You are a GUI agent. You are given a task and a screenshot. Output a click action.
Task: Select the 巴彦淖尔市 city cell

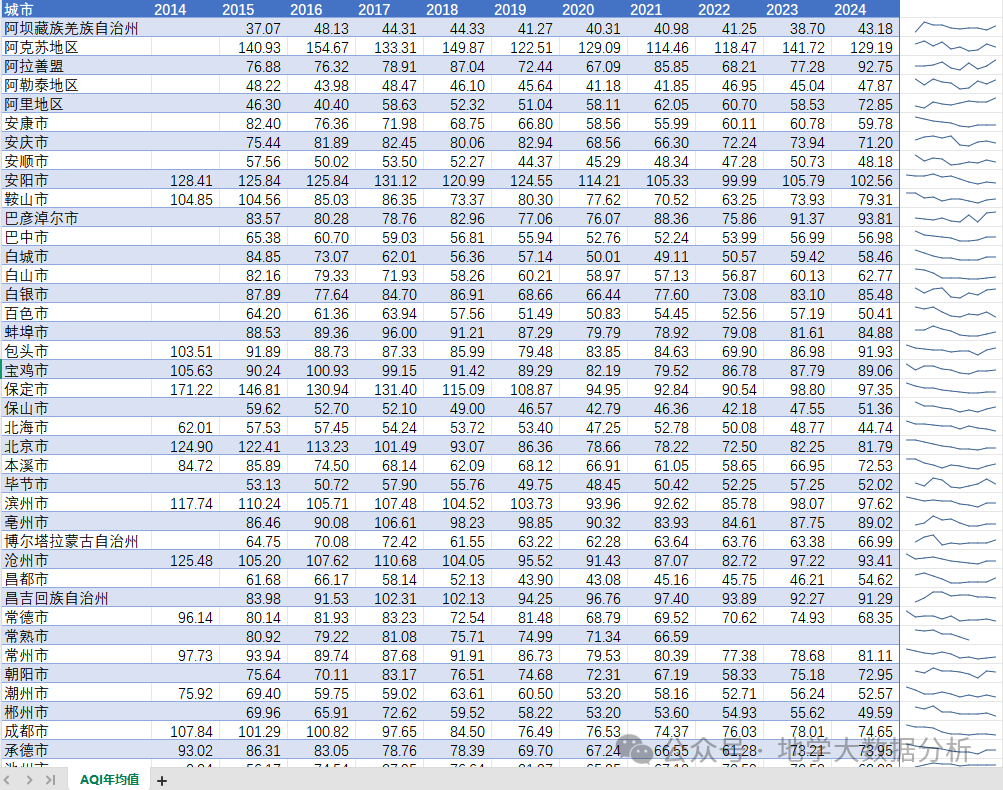[76, 218]
